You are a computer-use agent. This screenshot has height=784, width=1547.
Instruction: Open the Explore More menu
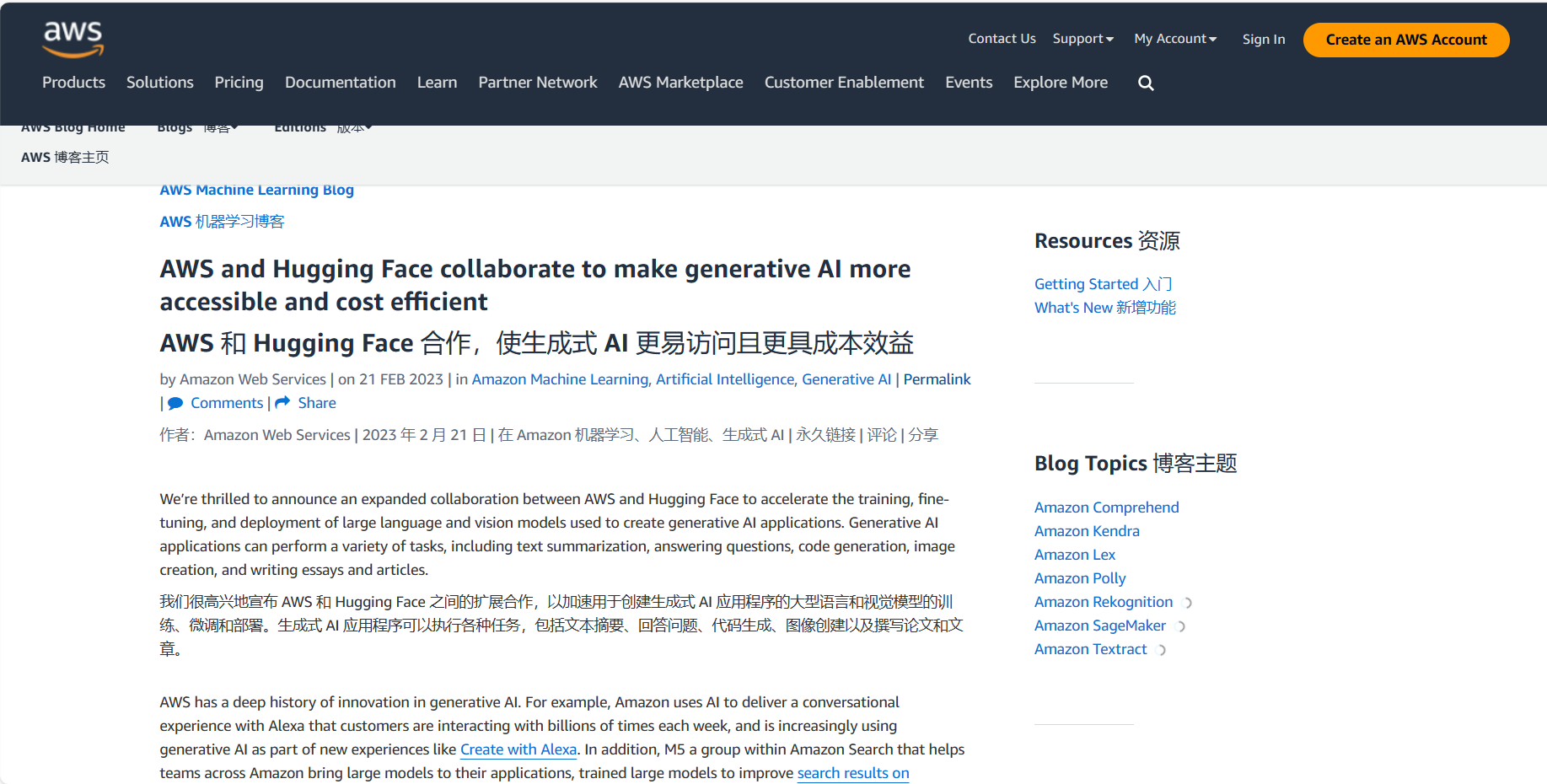(x=1061, y=83)
